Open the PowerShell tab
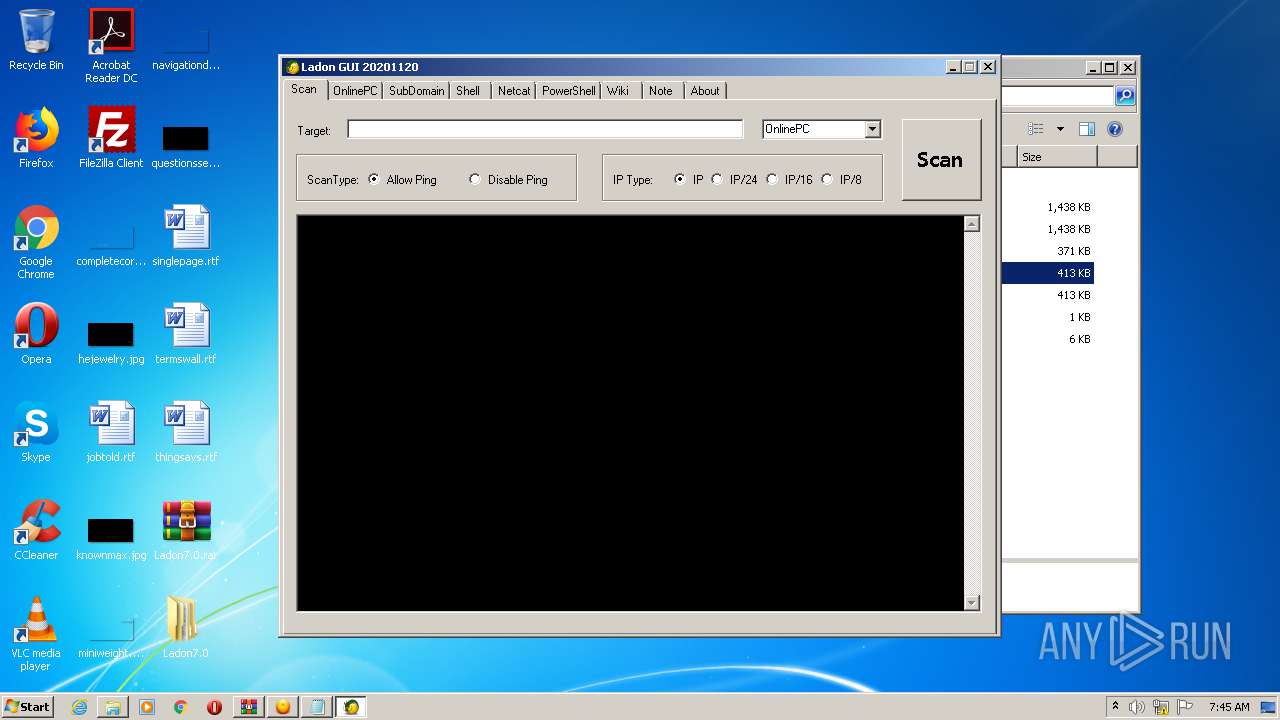Viewport: 1280px width, 720px height. (569, 90)
